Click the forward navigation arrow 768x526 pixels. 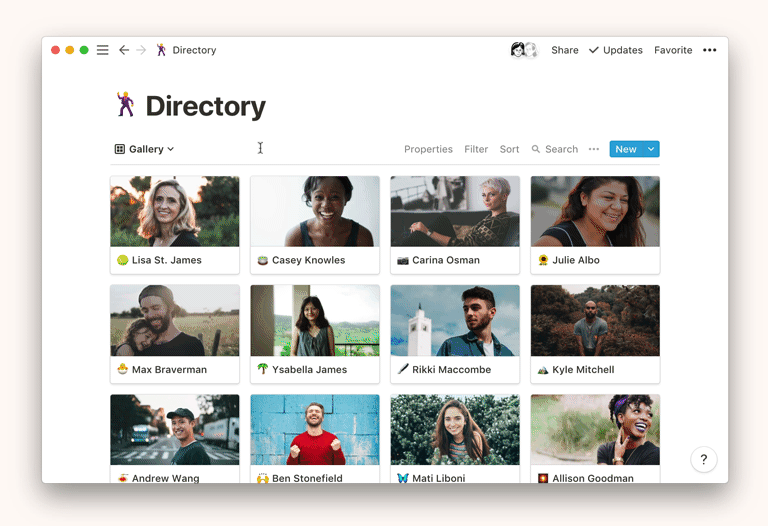pos(141,50)
